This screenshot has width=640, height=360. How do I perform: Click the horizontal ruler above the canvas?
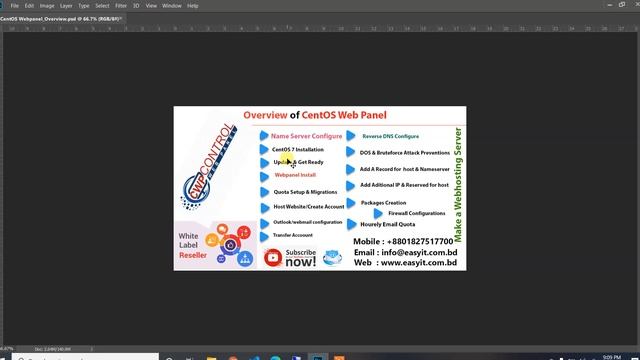[320, 29]
